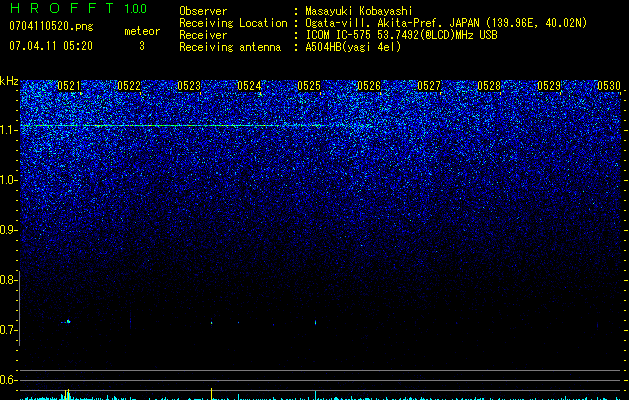
Task: Click the kHz axis unit label
Action: (9, 81)
